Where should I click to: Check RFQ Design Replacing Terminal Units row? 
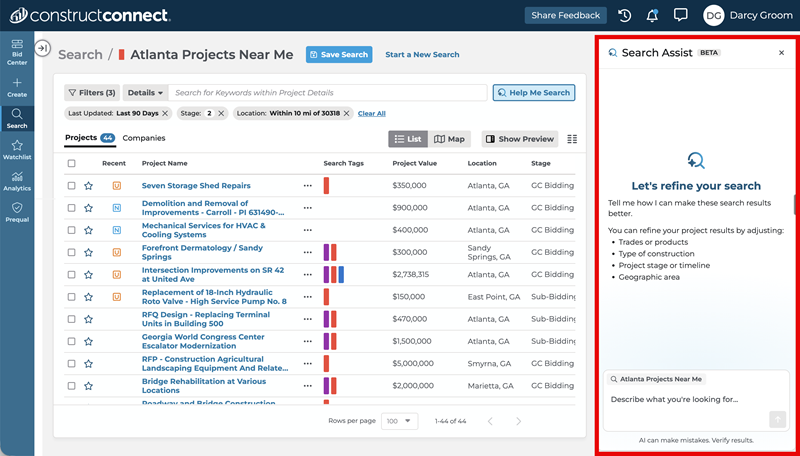click(71, 319)
